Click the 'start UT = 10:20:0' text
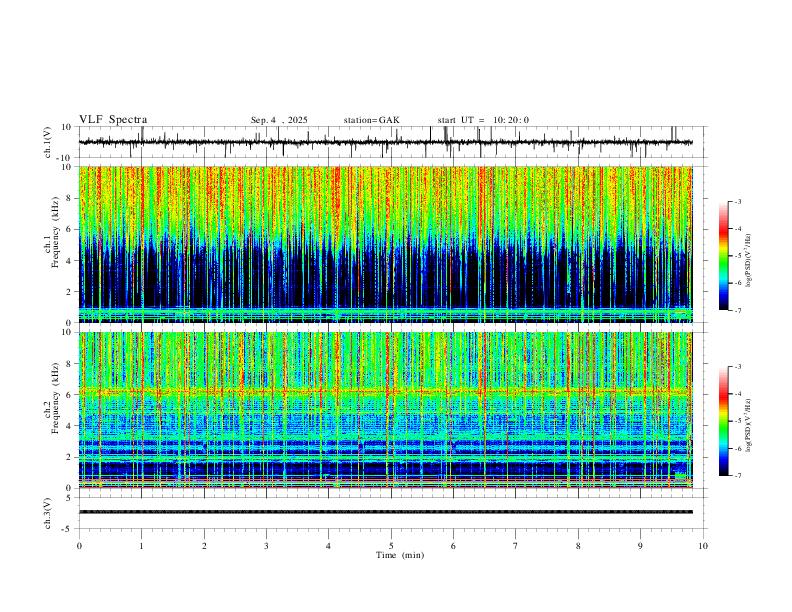 [x=483, y=120]
